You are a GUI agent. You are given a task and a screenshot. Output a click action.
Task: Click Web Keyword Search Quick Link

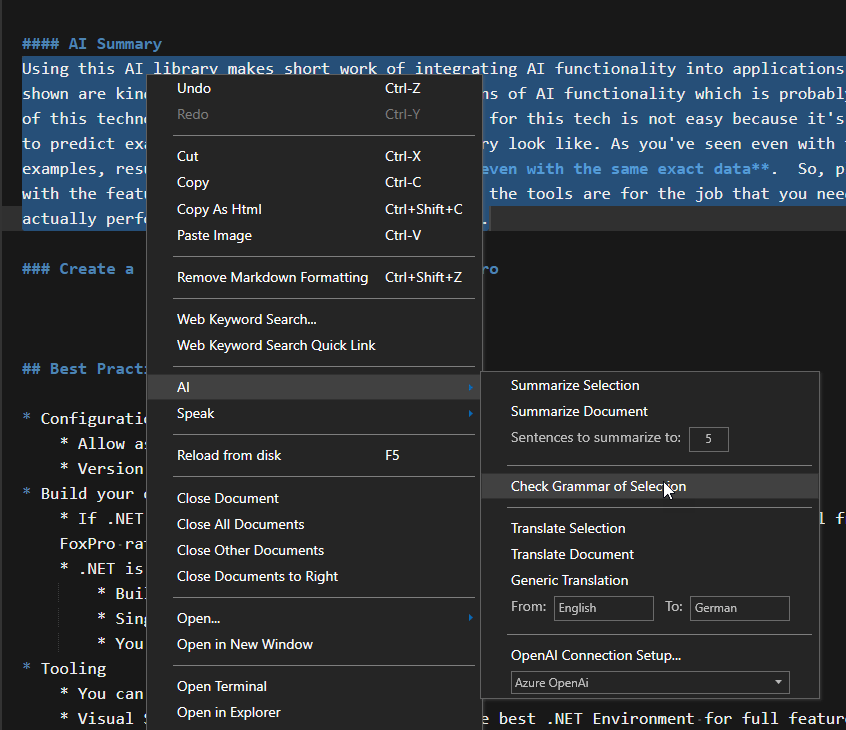pos(276,345)
